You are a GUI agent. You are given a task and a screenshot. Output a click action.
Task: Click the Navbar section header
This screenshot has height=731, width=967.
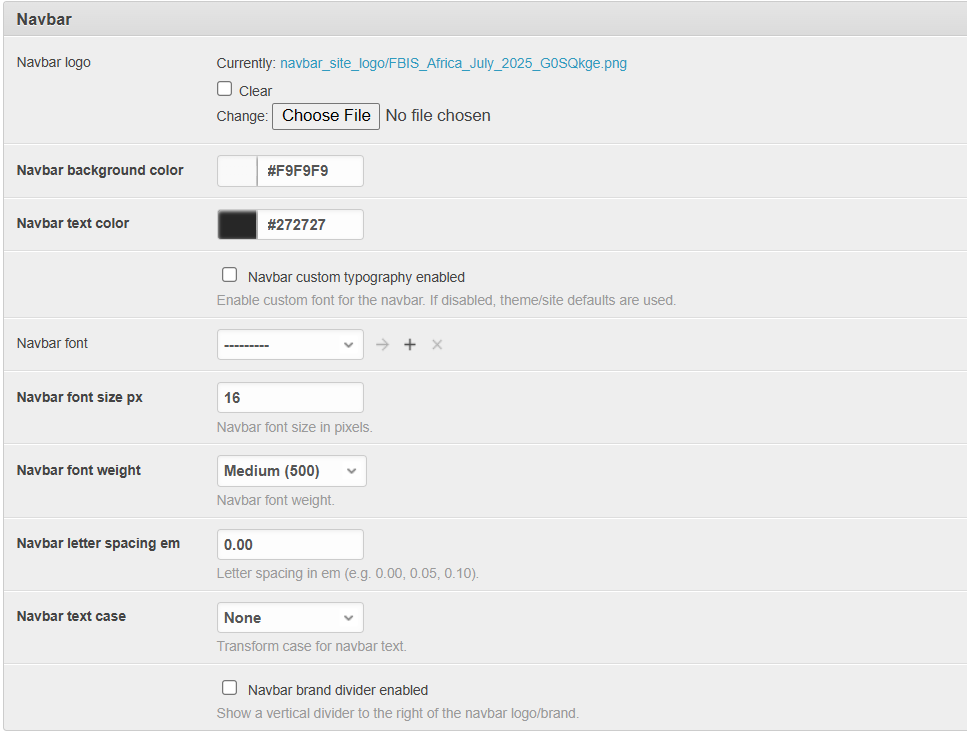pyautogui.click(x=44, y=19)
